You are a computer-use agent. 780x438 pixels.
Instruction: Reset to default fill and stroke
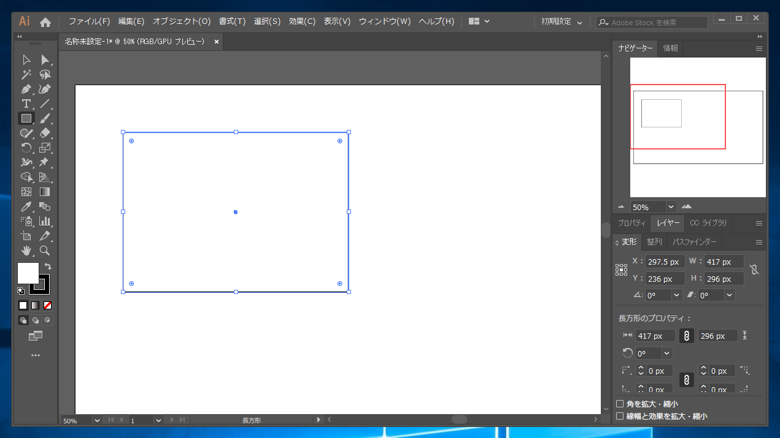pos(21,291)
